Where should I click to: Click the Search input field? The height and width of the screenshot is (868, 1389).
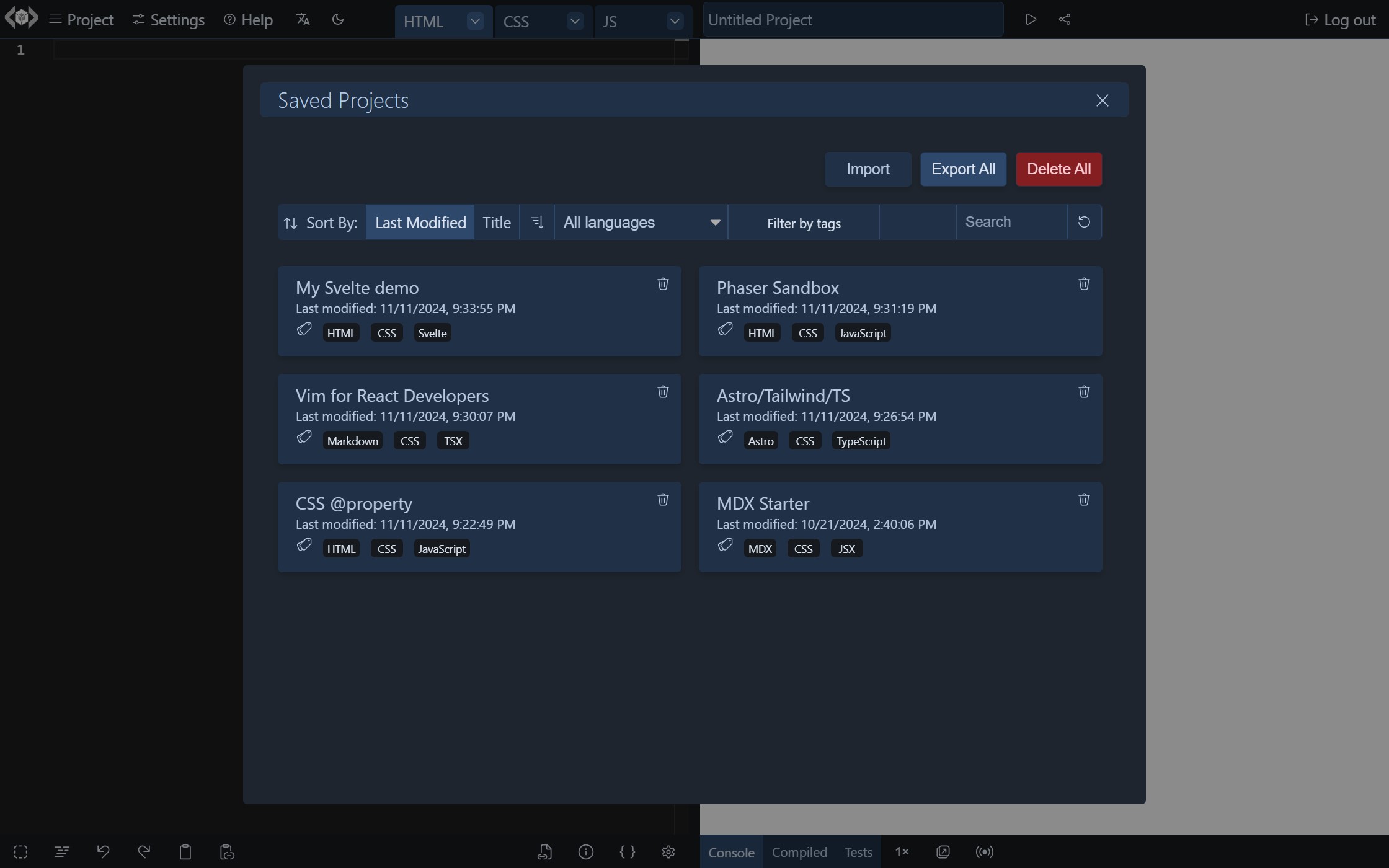click(x=1011, y=223)
